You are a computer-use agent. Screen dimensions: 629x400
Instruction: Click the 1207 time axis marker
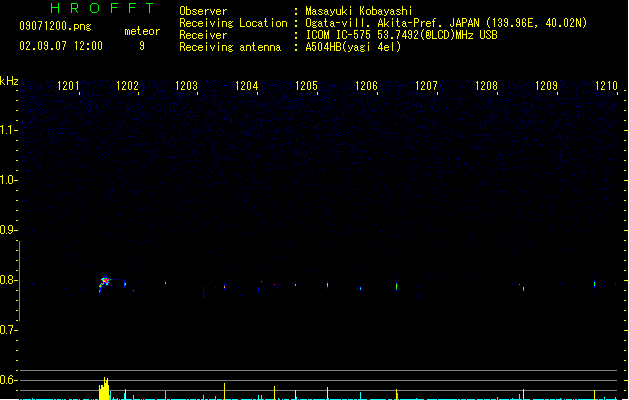click(426, 85)
